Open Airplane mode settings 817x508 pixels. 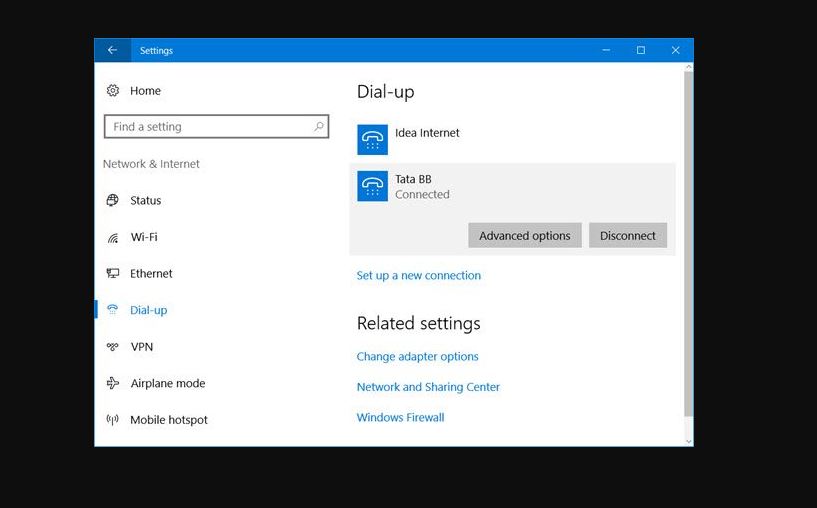(168, 383)
